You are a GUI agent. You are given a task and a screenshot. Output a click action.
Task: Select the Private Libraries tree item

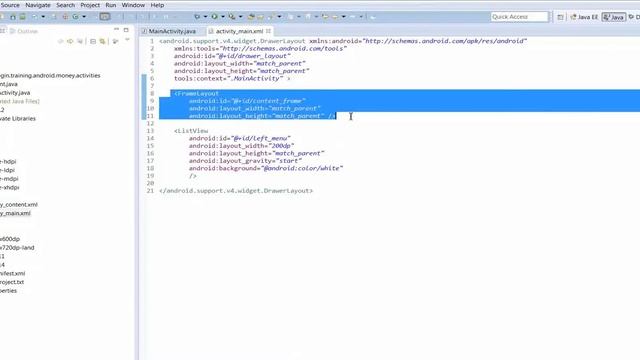tap(18, 118)
